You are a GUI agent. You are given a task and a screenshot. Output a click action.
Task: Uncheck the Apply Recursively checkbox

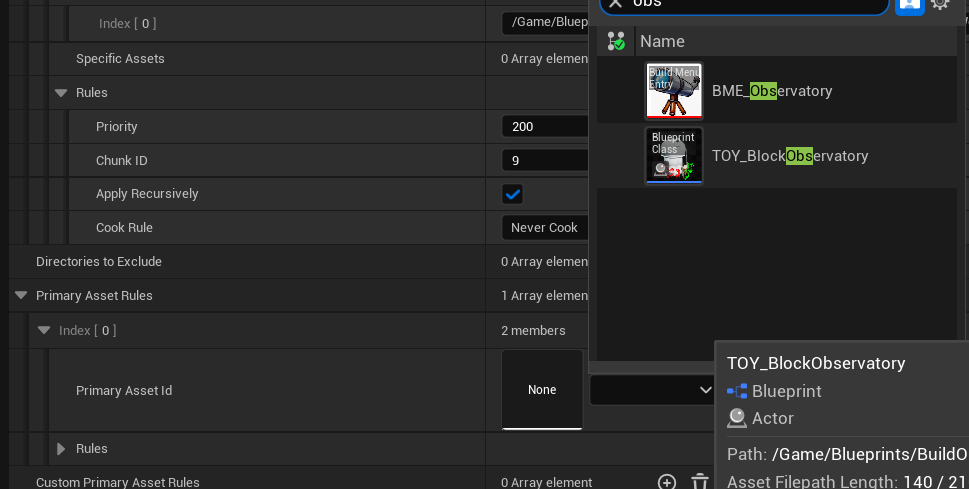[x=512, y=194]
